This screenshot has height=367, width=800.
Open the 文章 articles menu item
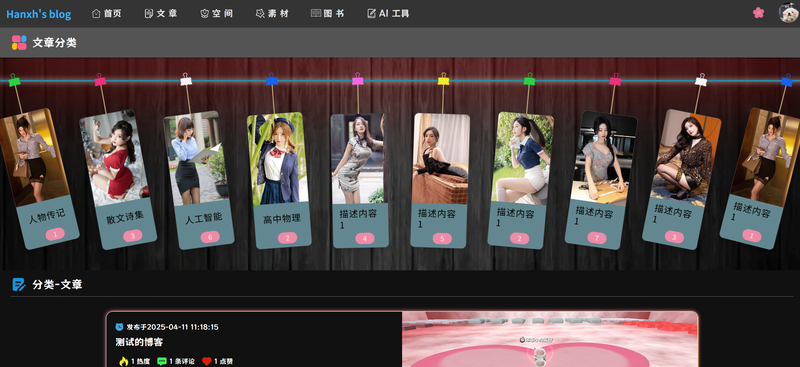coord(161,14)
